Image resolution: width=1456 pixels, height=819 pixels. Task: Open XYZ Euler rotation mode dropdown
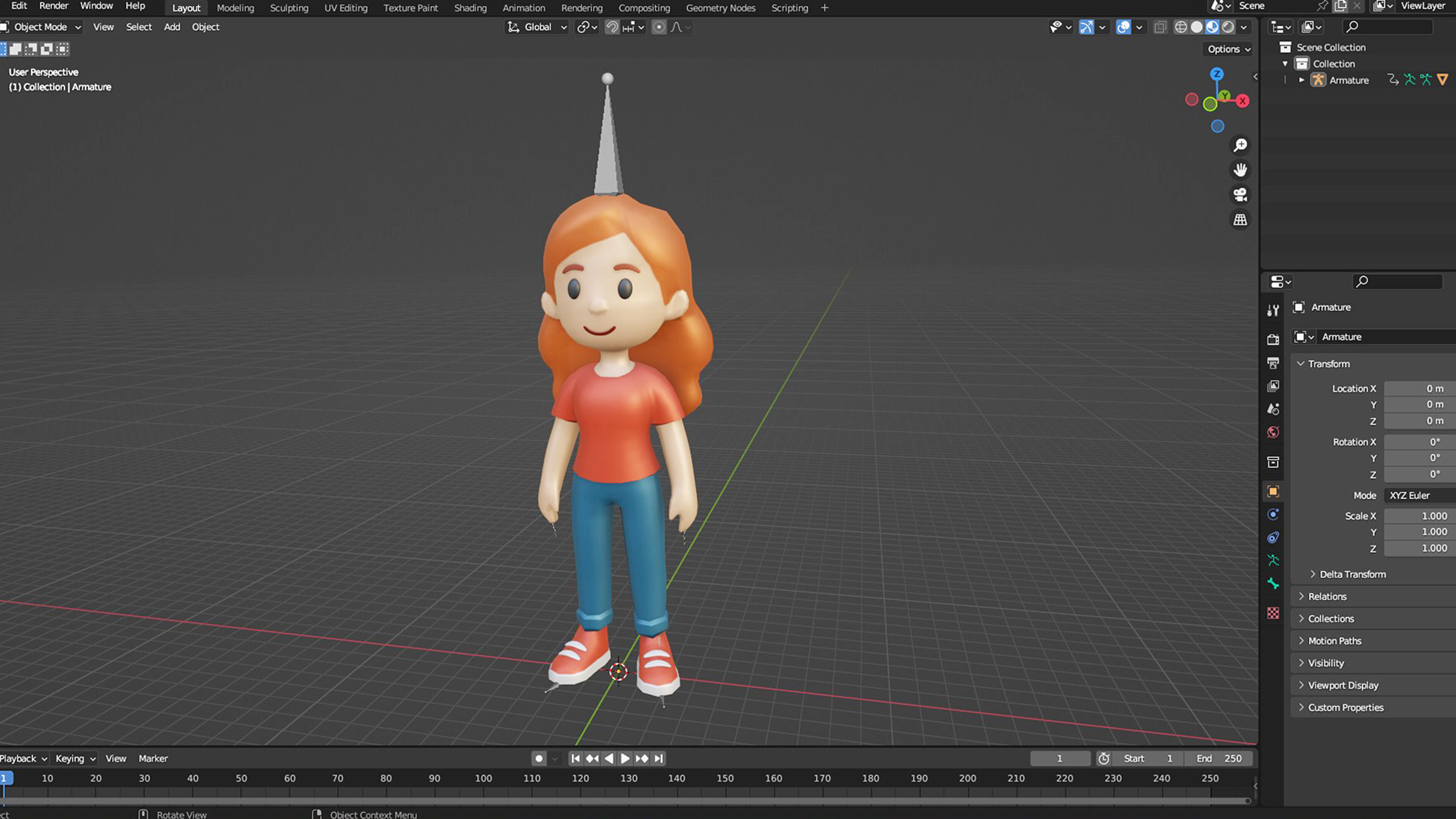pos(1420,495)
